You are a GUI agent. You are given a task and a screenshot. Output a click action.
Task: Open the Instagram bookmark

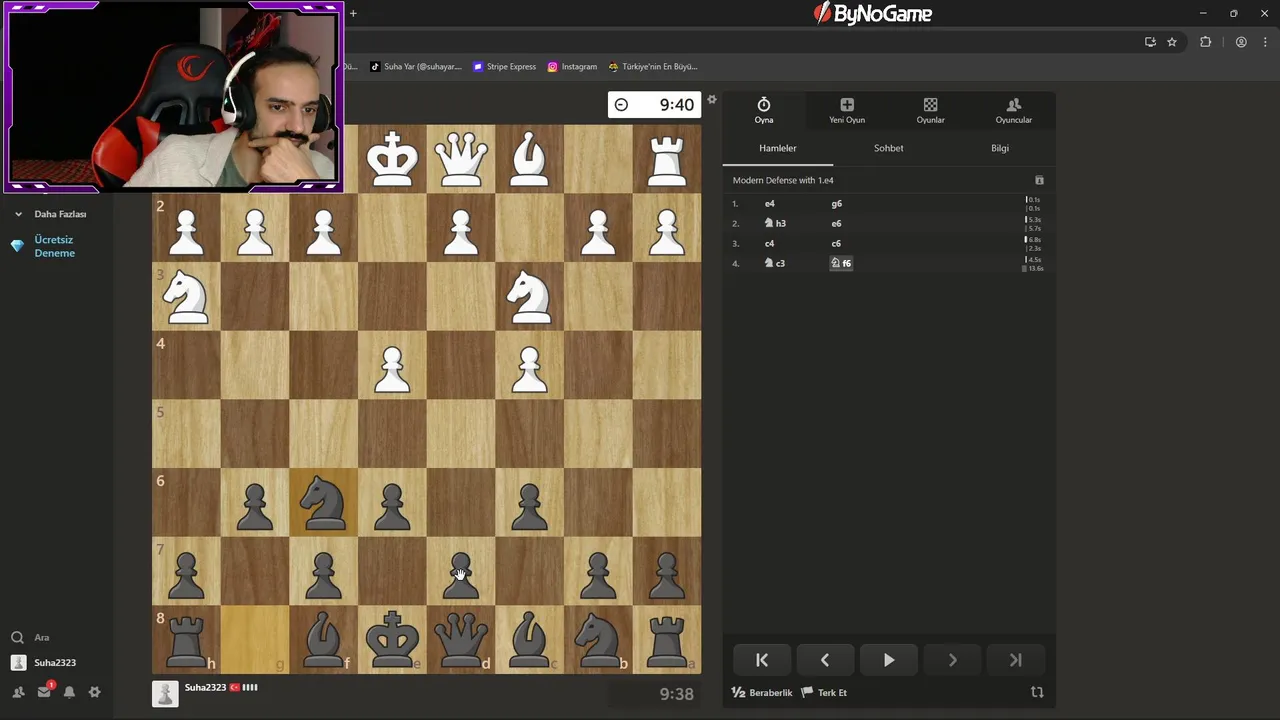pos(572,66)
